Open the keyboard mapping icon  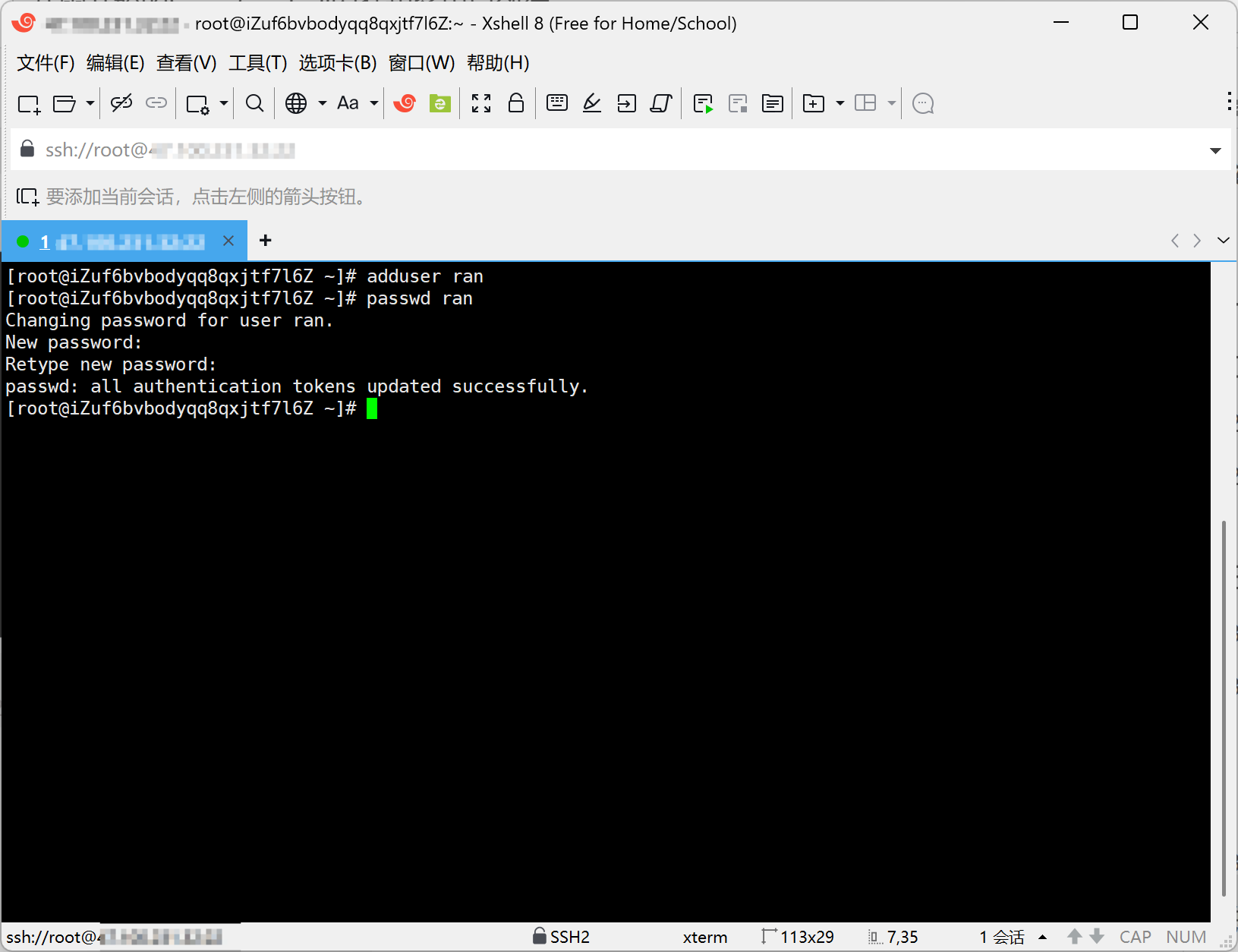click(557, 103)
